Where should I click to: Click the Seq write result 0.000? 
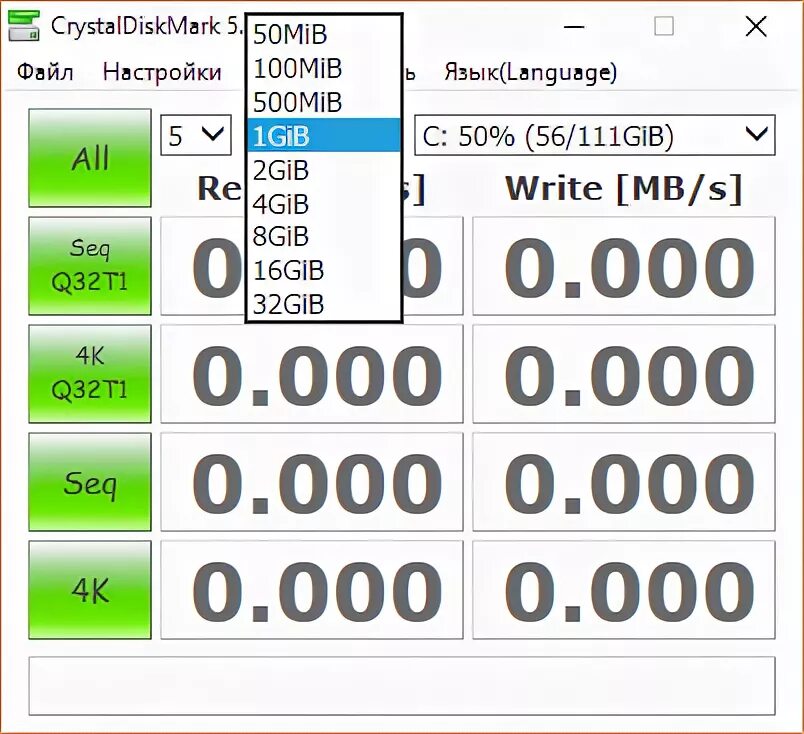pyautogui.click(x=624, y=482)
